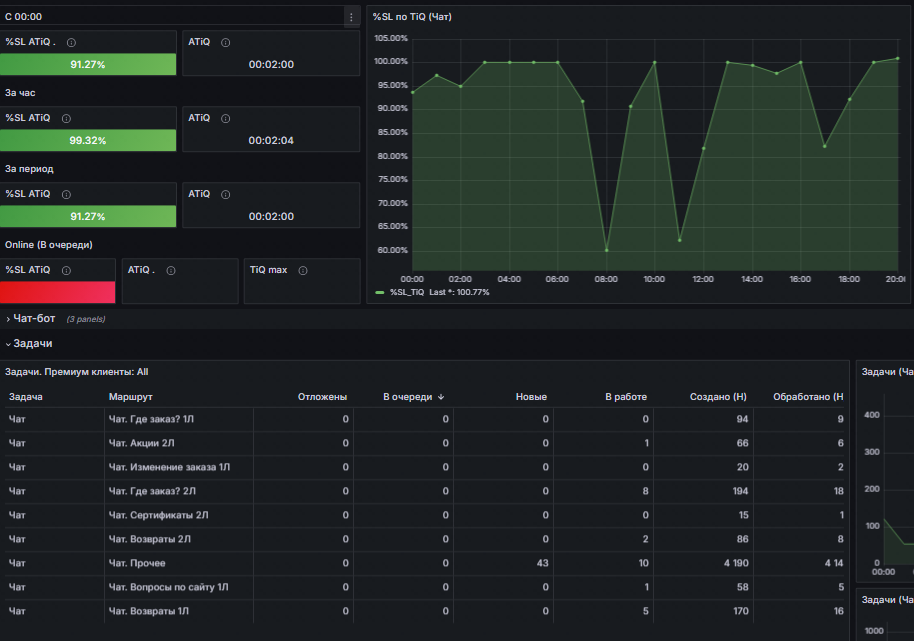The height and width of the screenshot is (641, 914).
Task: Click info icon next to ATiQ 00:02:04
Action: [x=226, y=118]
